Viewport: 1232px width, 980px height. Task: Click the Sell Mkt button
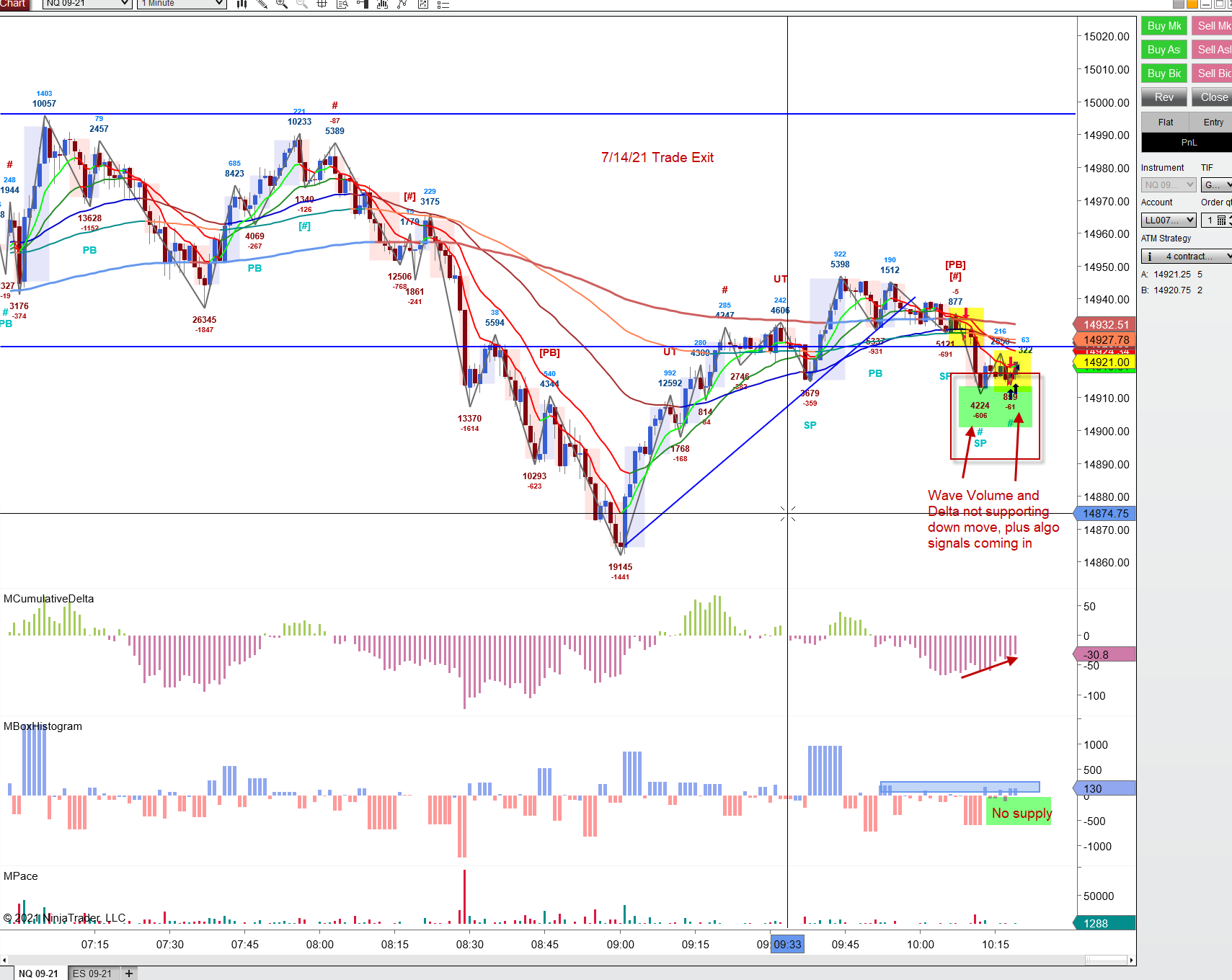point(1212,26)
